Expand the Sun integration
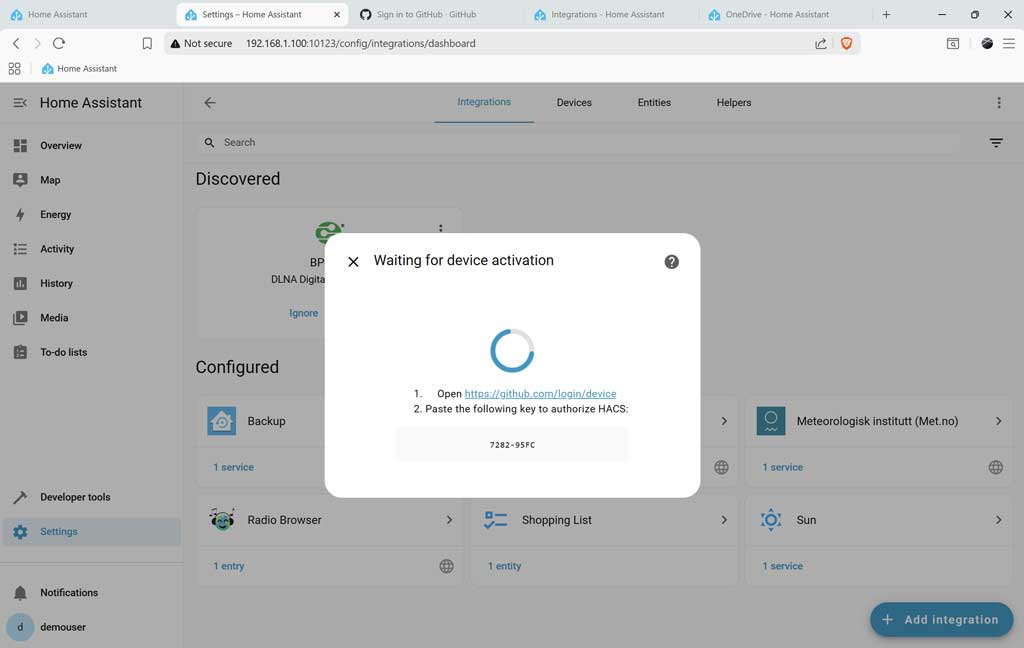The height and width of the screenshot is (648, 1024). [999, 520]
